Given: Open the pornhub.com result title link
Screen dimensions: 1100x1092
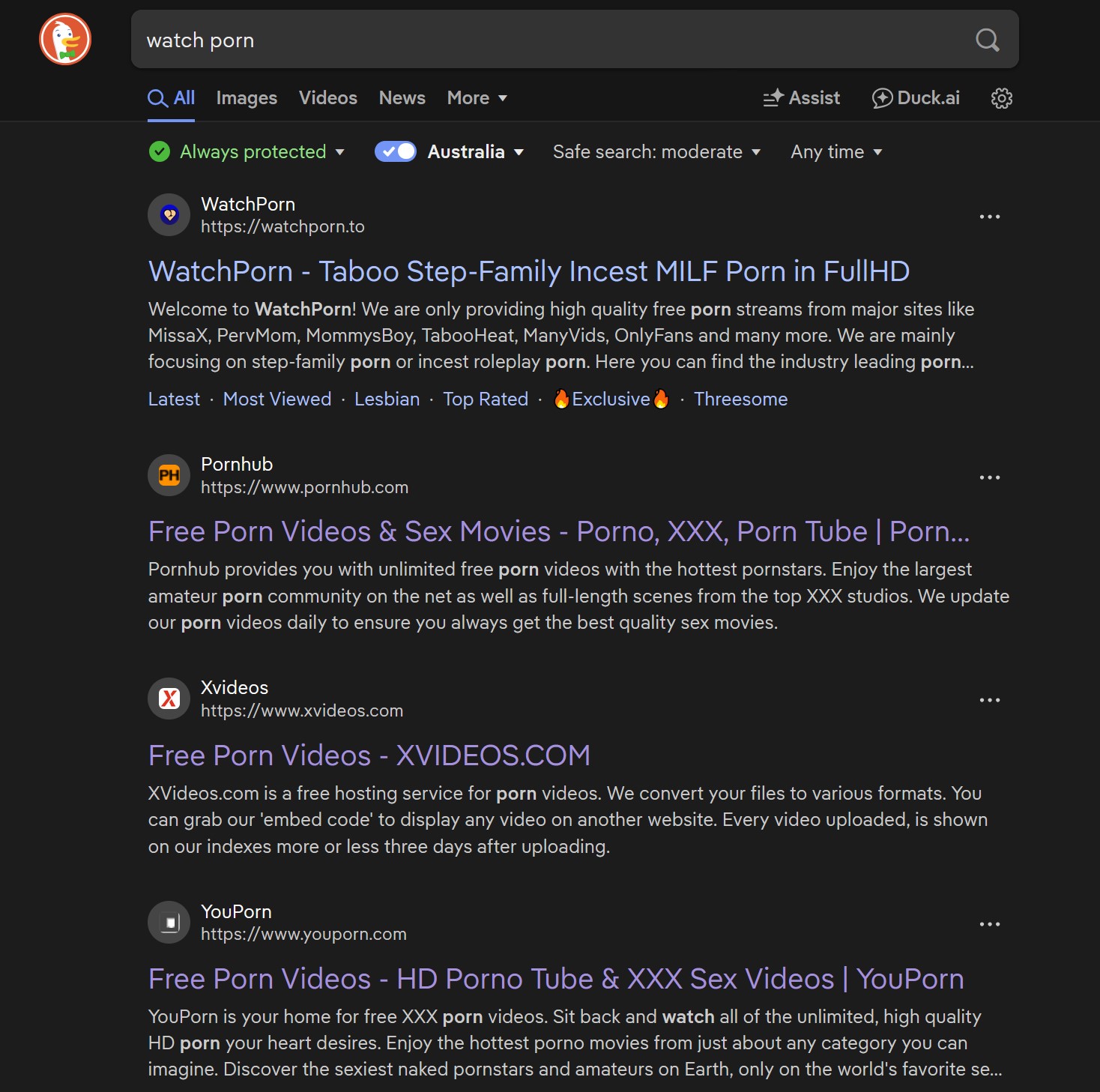Looking at the screenshot, I should click(559, 531).
